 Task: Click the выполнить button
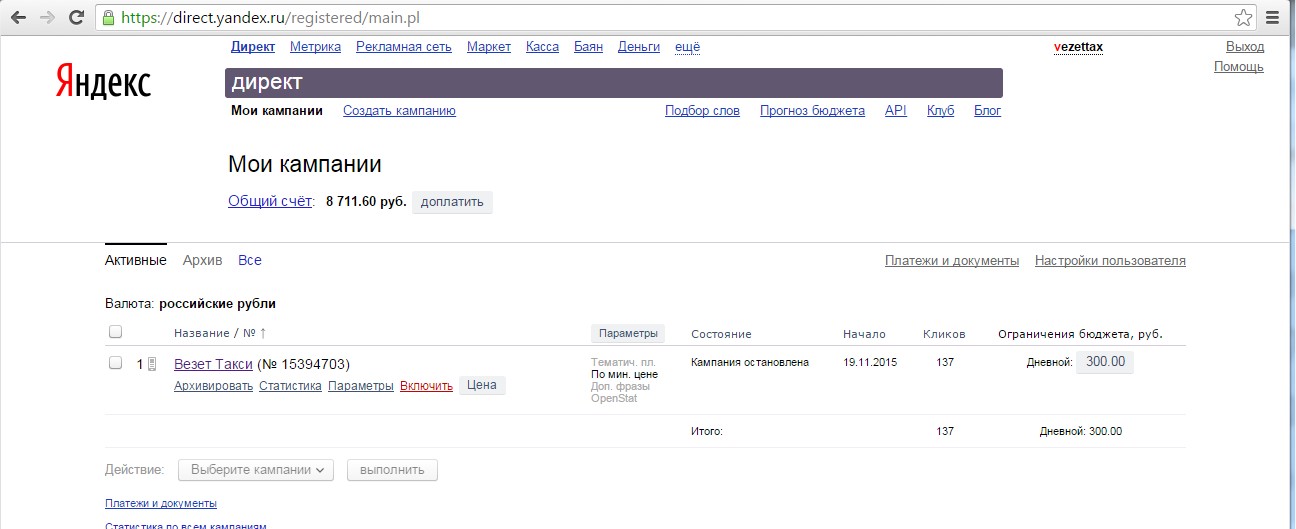click(x=392, y=470)
